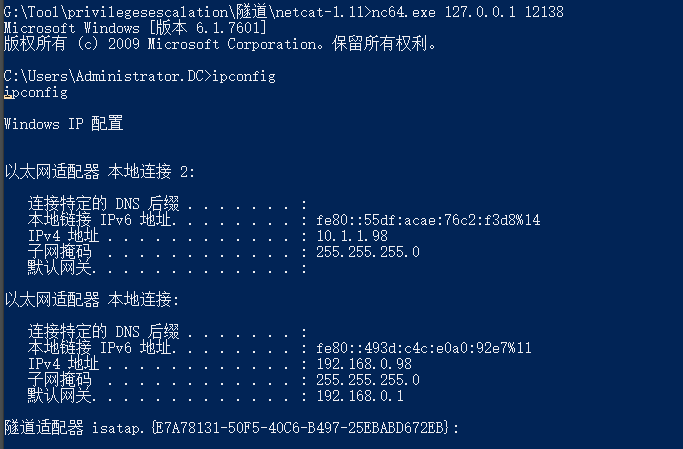This screenshot has height=449, width=683.
Task: Click the isatap tunnel adapter GUID line
Action: [231, 428]
